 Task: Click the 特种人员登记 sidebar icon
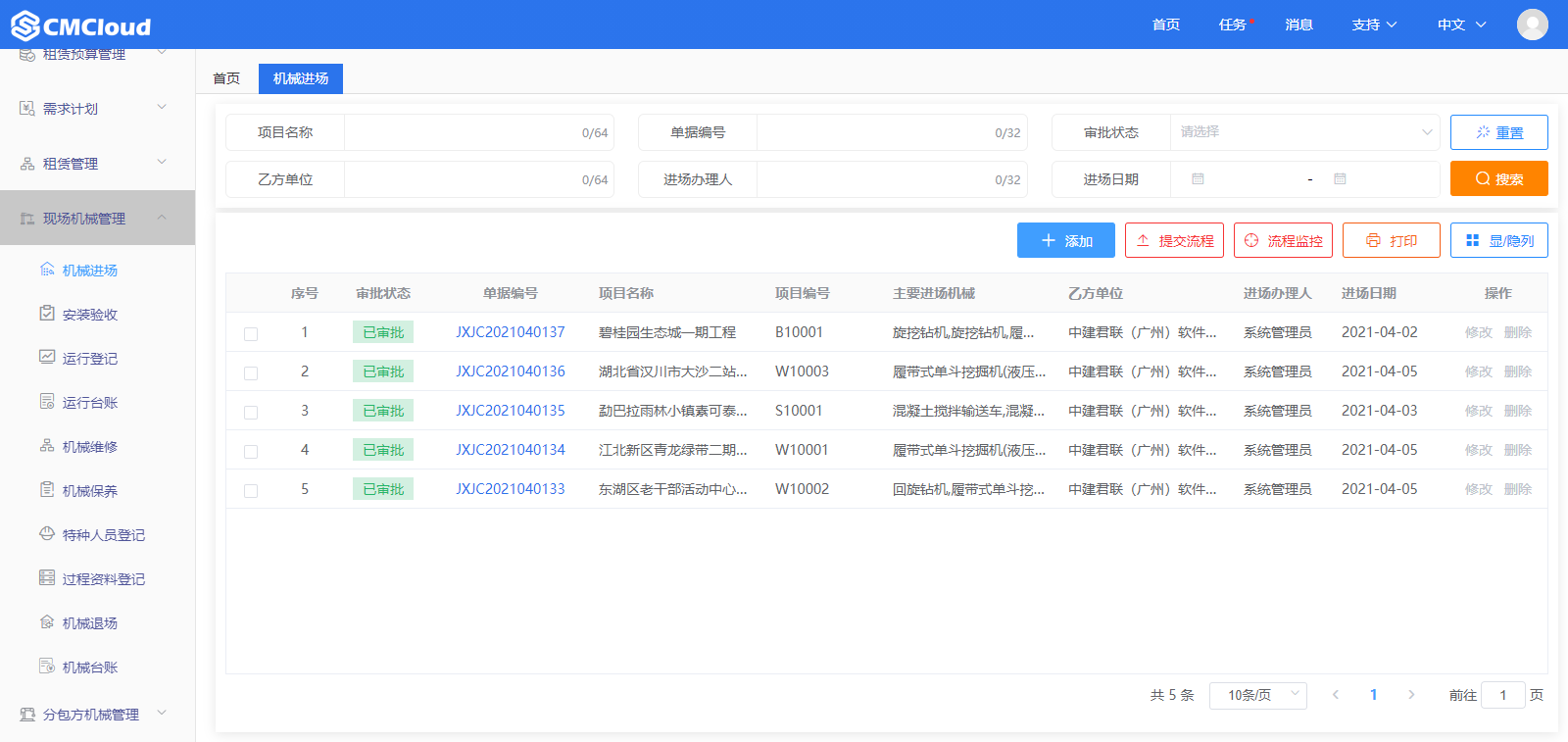pos(47,533)
